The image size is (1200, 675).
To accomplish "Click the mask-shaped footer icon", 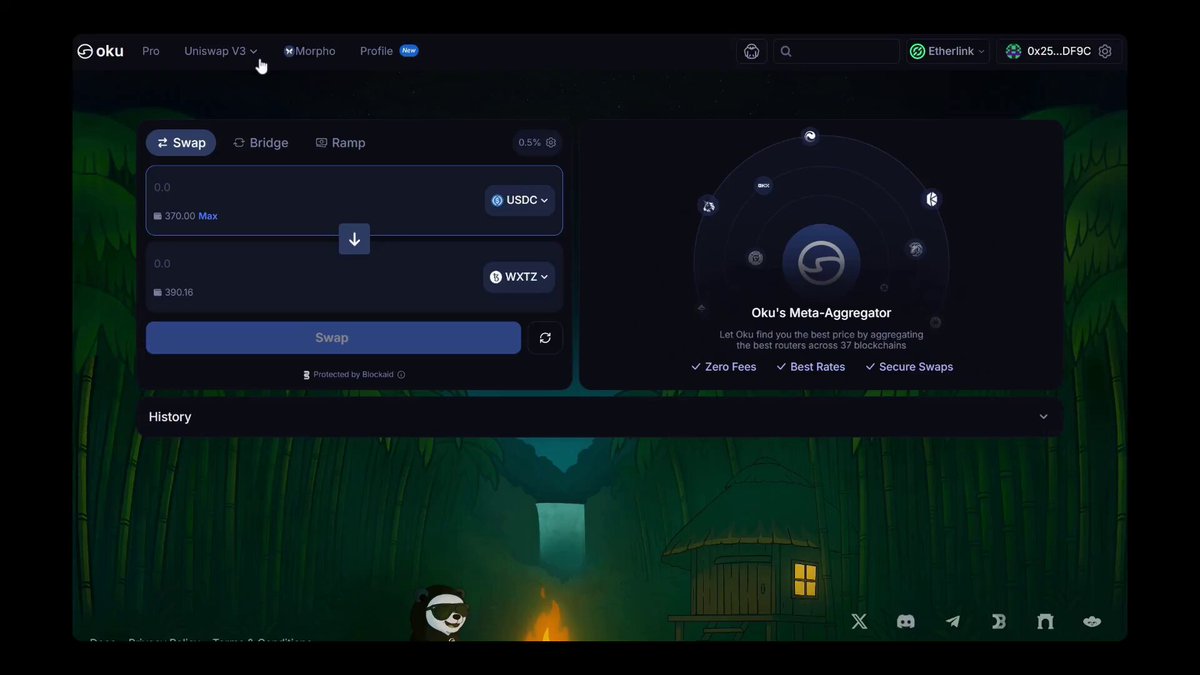I will [x=1092, y=621].
